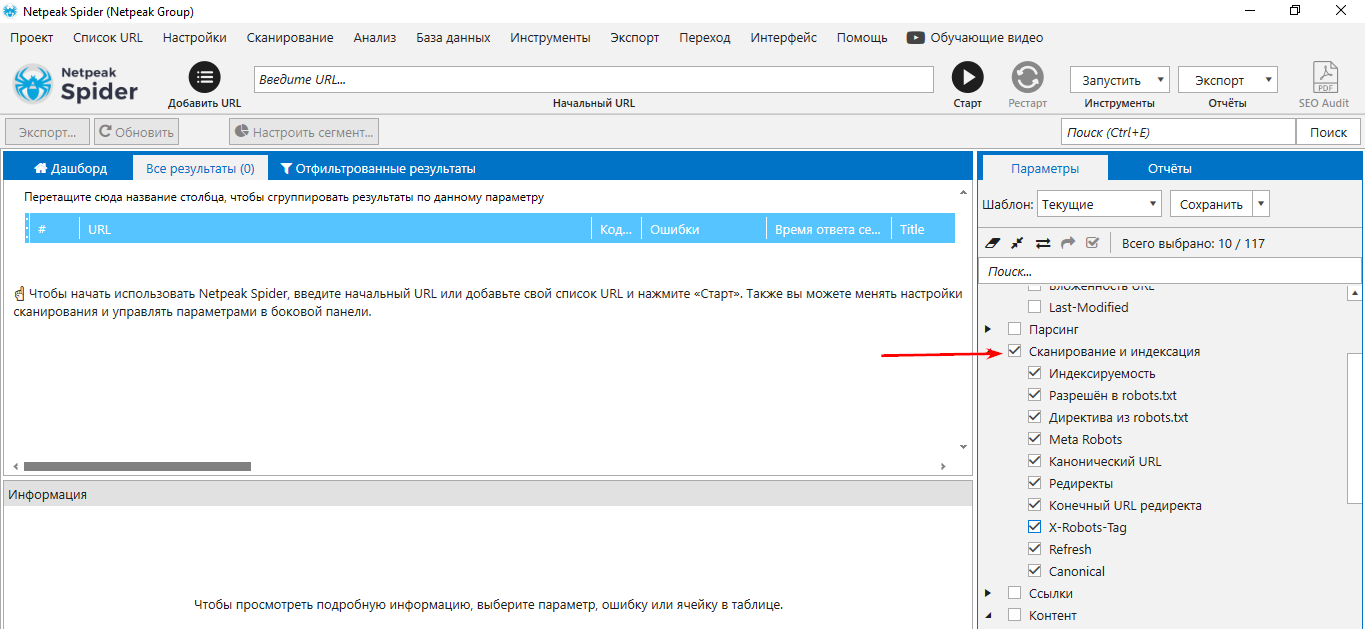Open the Проект menu

(32, 37)
